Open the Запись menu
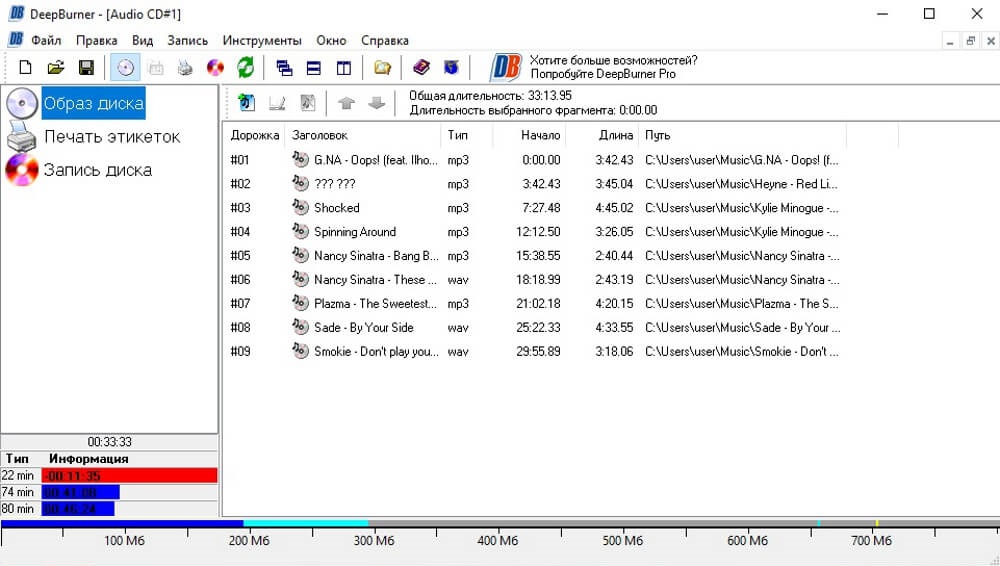This screenshot has width=1000, height=566. pyautogui.click(x=188, y=40)
